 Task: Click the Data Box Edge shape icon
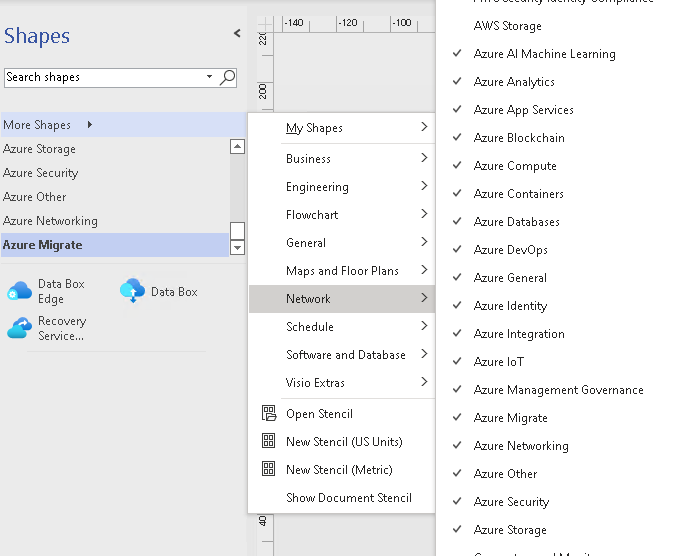point(19,291)
